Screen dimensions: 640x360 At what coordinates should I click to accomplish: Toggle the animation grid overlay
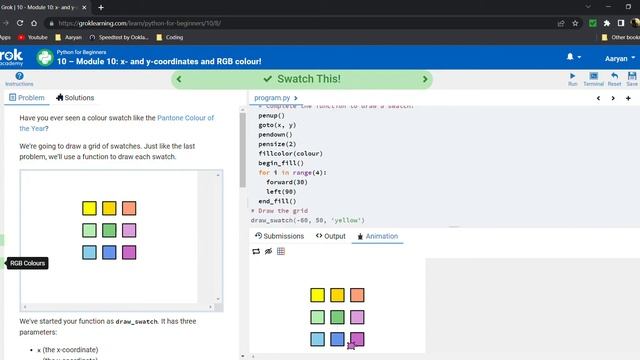[281, 251]
